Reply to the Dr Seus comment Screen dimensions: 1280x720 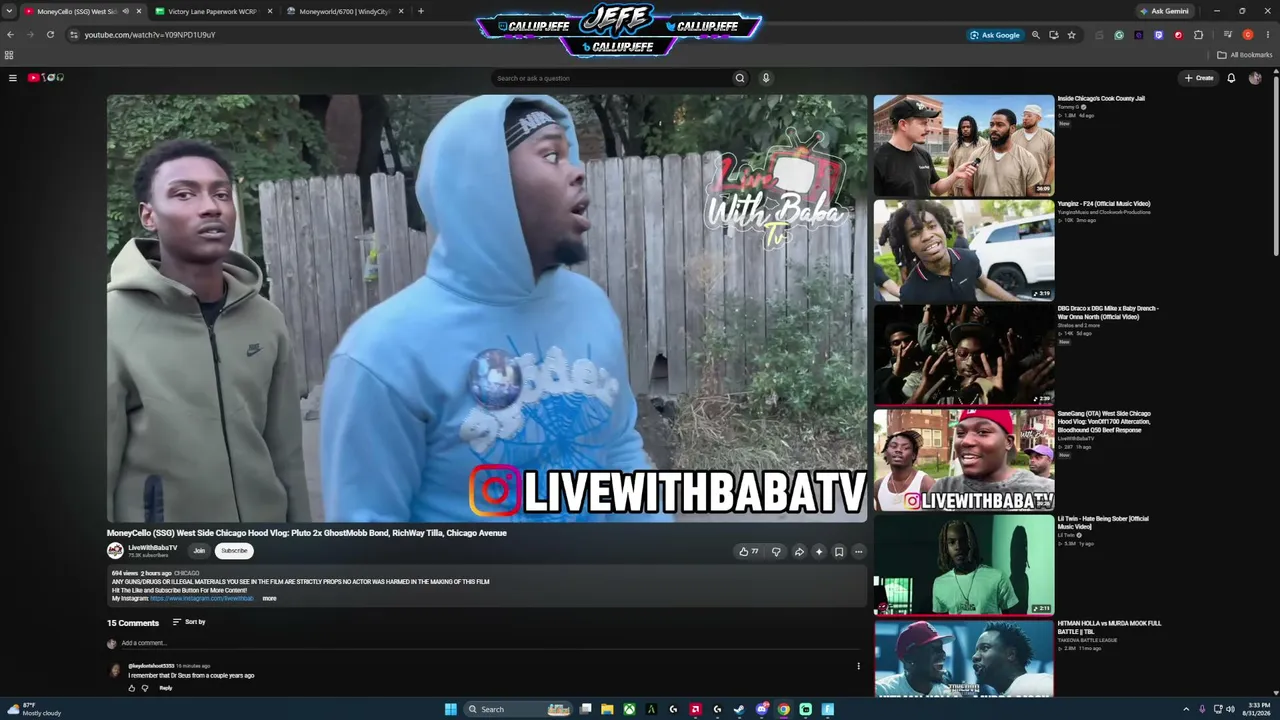(166, 688)
